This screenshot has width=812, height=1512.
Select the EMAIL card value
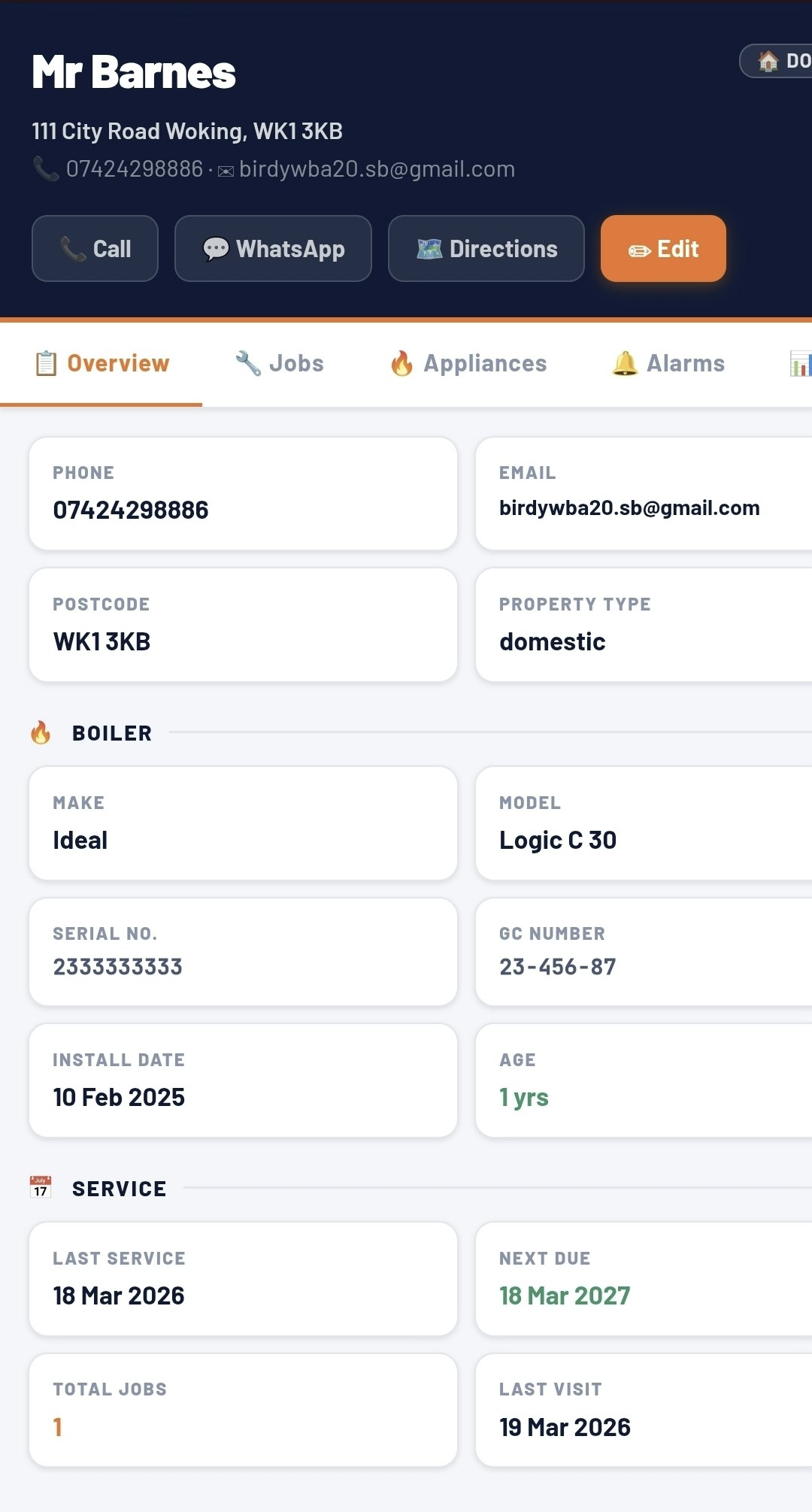pyautogui.click(x=629, y=508)
